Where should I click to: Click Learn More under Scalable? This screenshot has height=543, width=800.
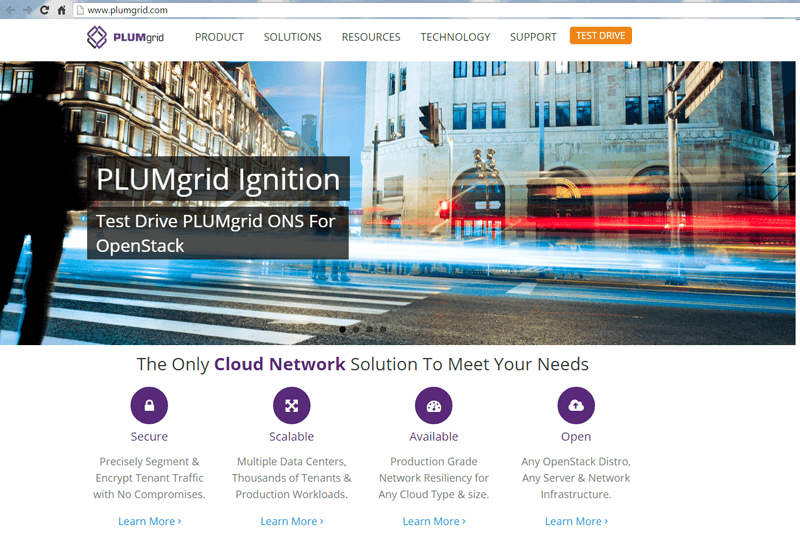point(292,522)
